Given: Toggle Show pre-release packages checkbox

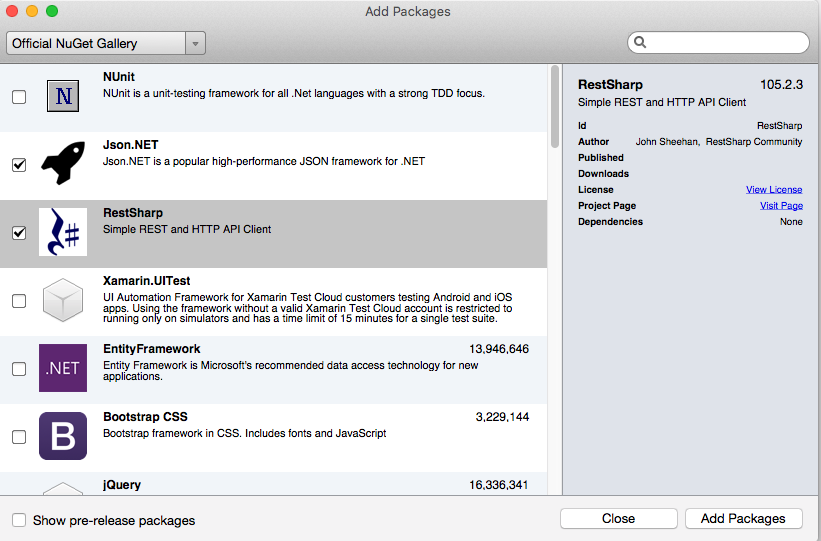Looking at the screenshot, I should (x=19, y=520).
